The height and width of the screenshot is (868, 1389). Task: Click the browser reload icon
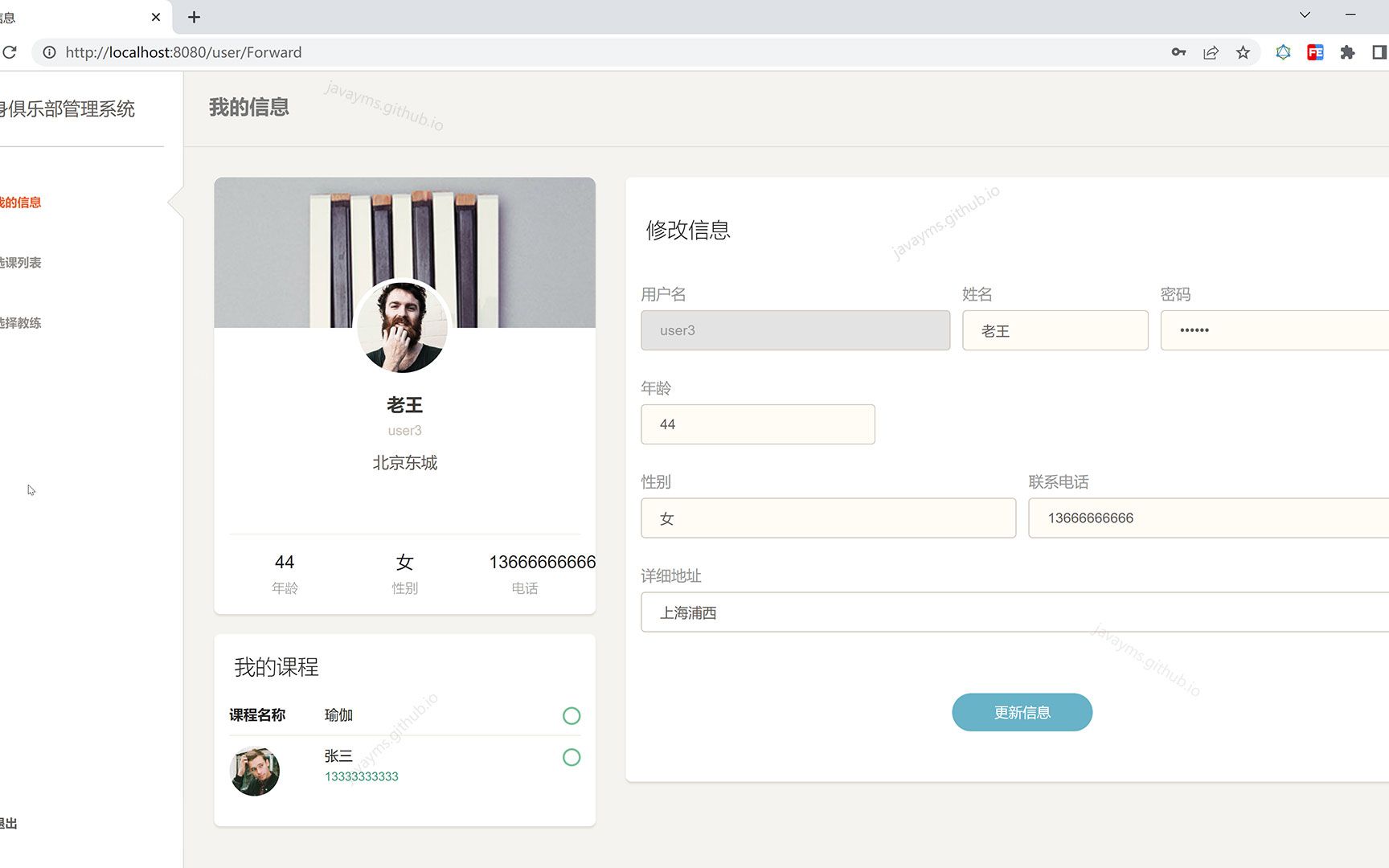coord(9,52)
